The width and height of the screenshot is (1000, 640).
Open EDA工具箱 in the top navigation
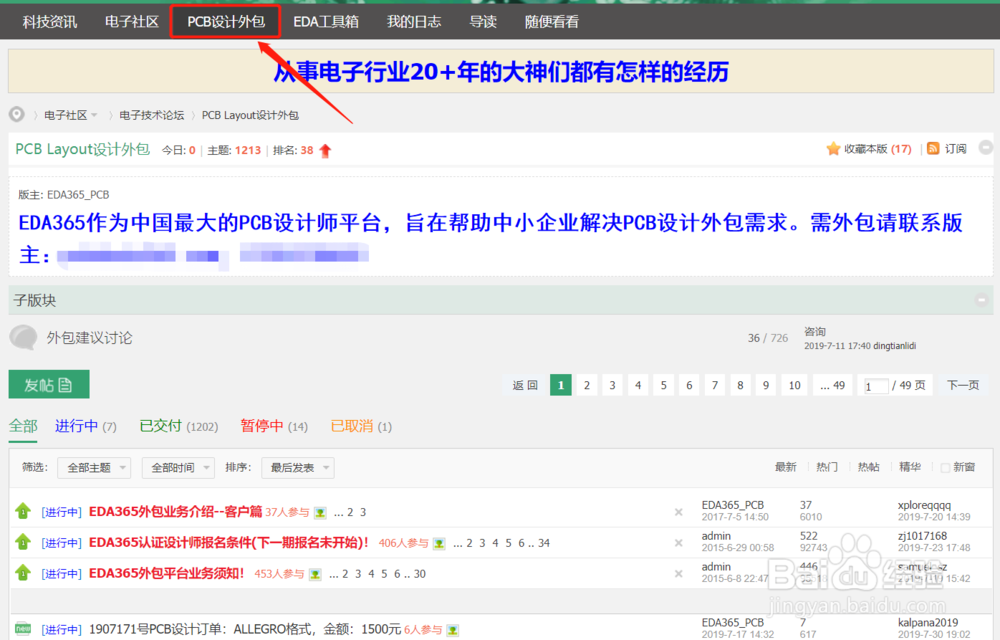coord(326,22)
